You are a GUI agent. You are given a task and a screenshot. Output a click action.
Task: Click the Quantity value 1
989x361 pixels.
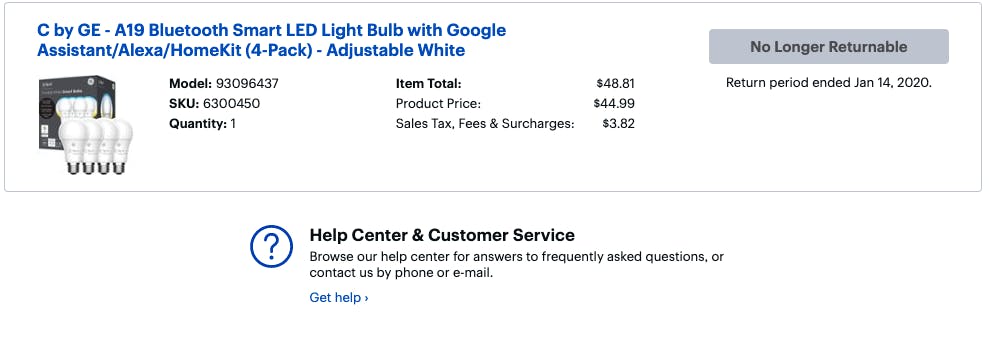[233, 124]
